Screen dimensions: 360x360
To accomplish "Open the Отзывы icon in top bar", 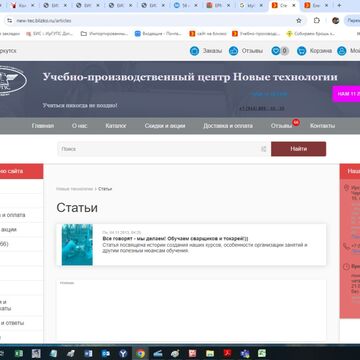I will click(234, 51).
